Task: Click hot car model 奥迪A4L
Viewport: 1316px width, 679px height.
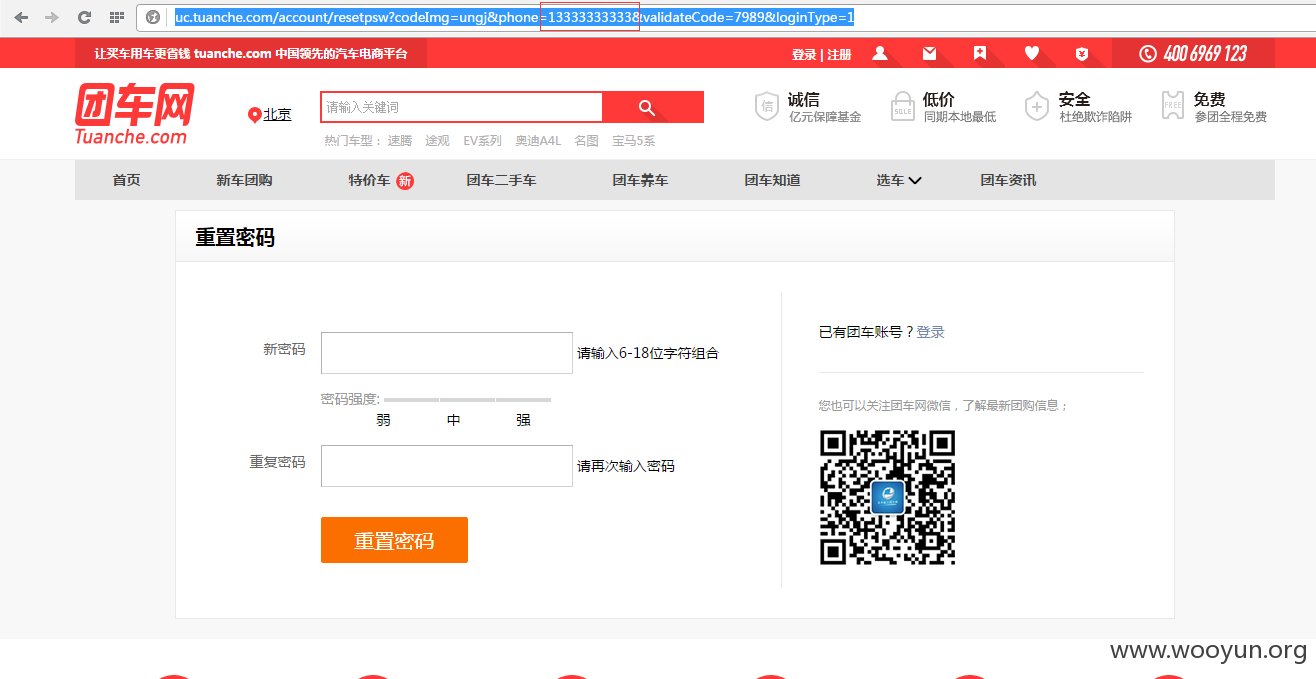Action: 538,141
